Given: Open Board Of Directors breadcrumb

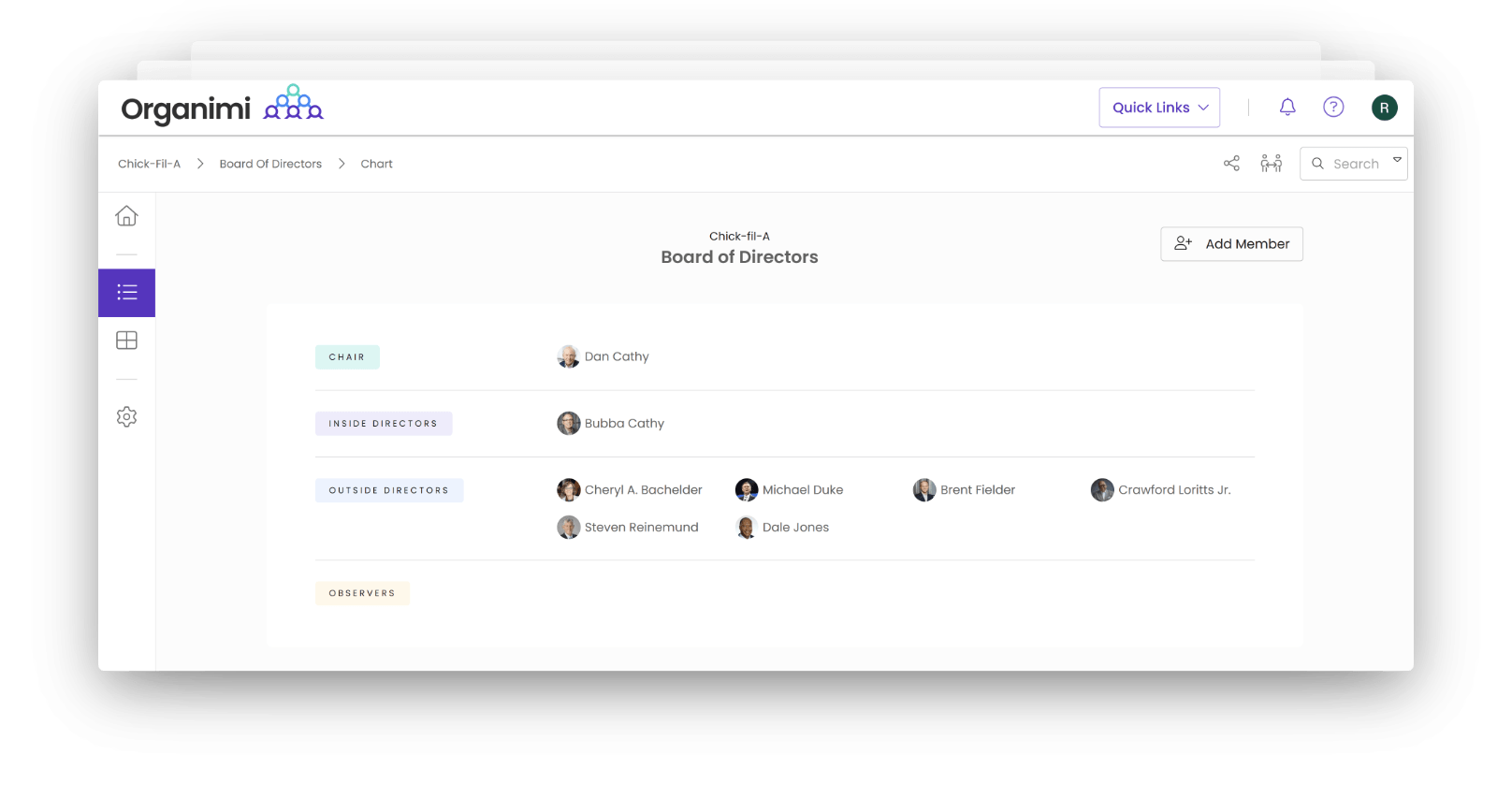Looking at the screenshot, I should (x=270, y=164).
